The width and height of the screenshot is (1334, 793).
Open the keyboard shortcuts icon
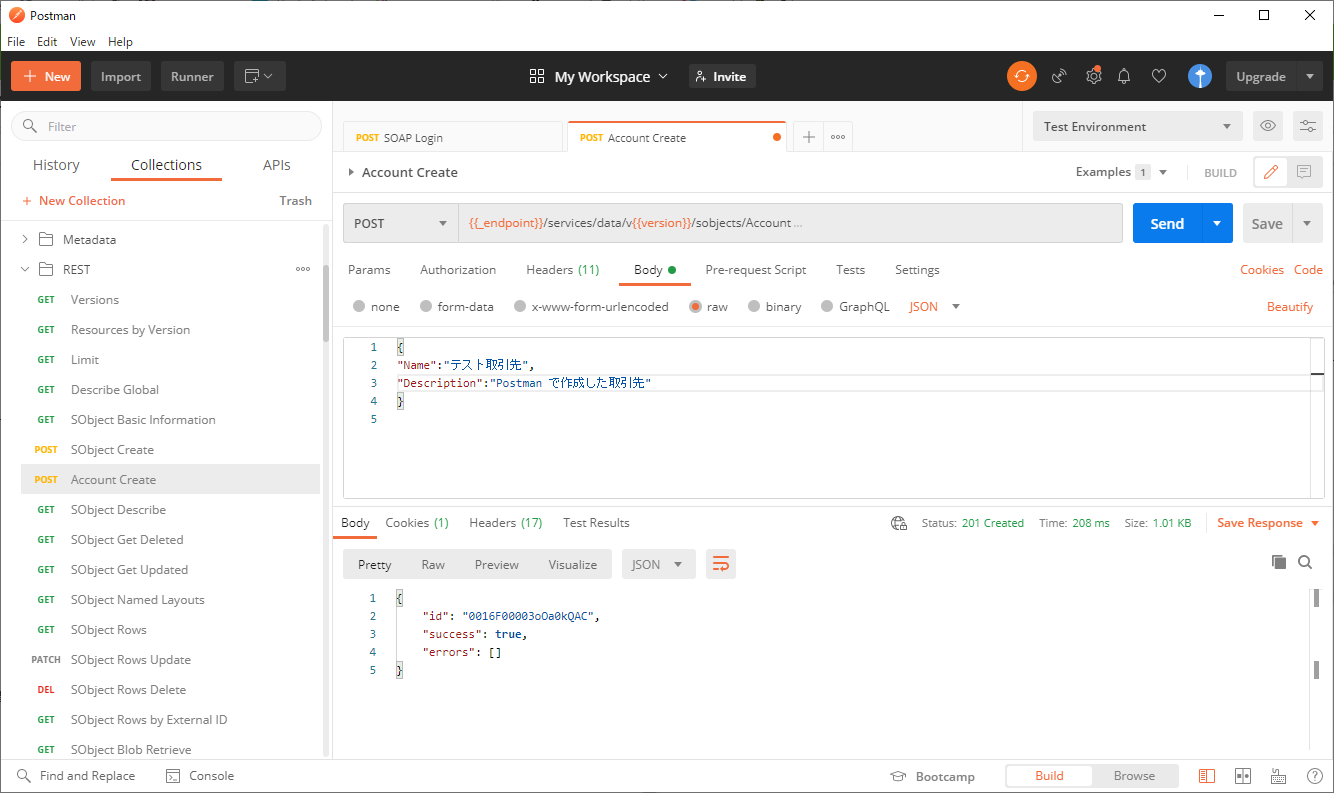(x=1278, y=776)
